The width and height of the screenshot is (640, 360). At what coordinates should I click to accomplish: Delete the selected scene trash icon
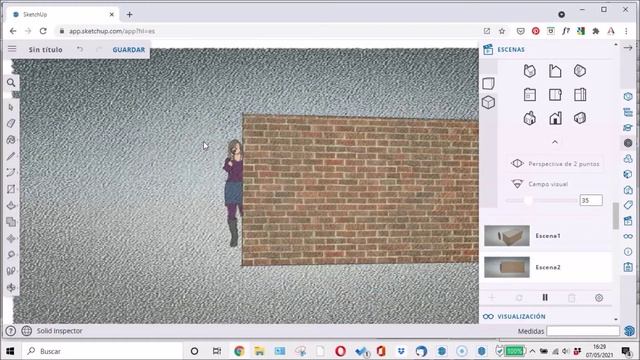click(x=572, y=298)
